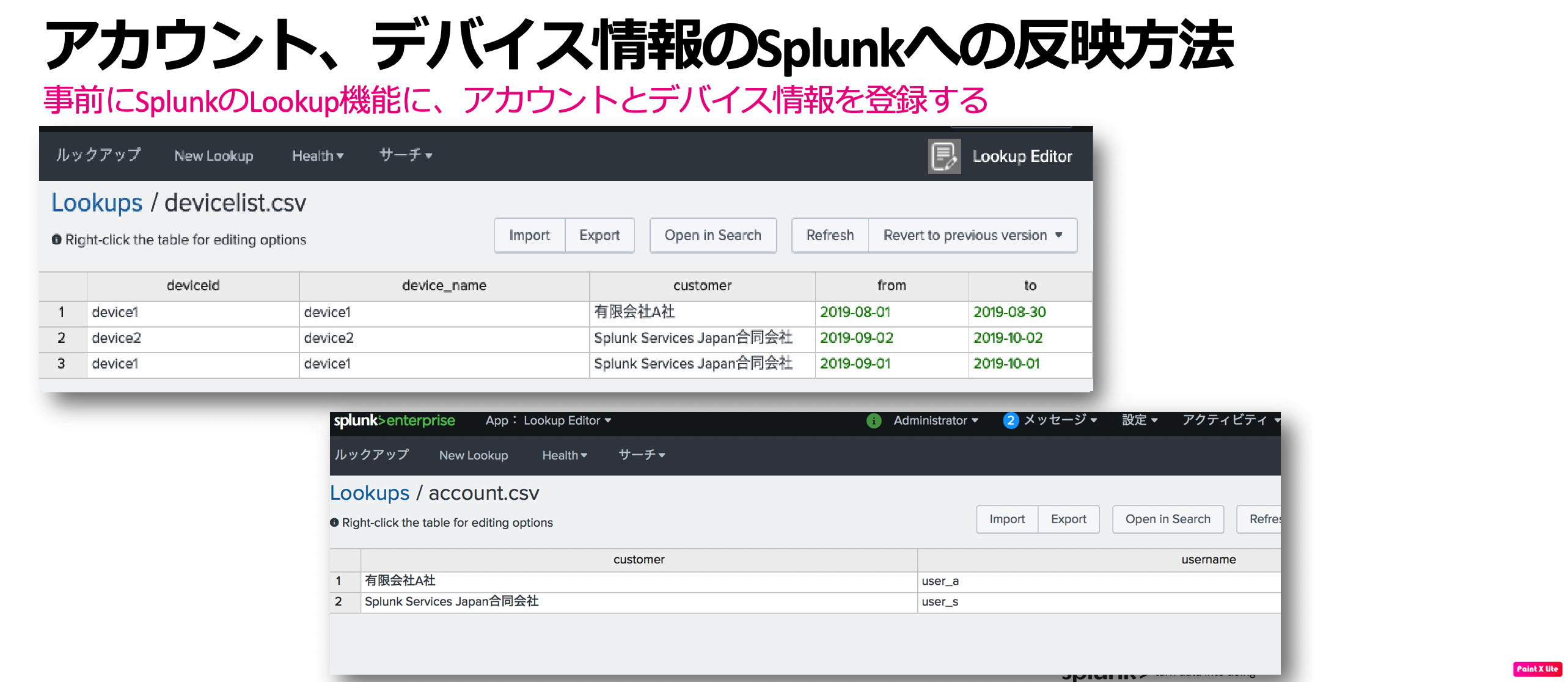Screen dimensions: 1568x682
Task: Click the Paint X lite badge
Action: coord(1537,669)
